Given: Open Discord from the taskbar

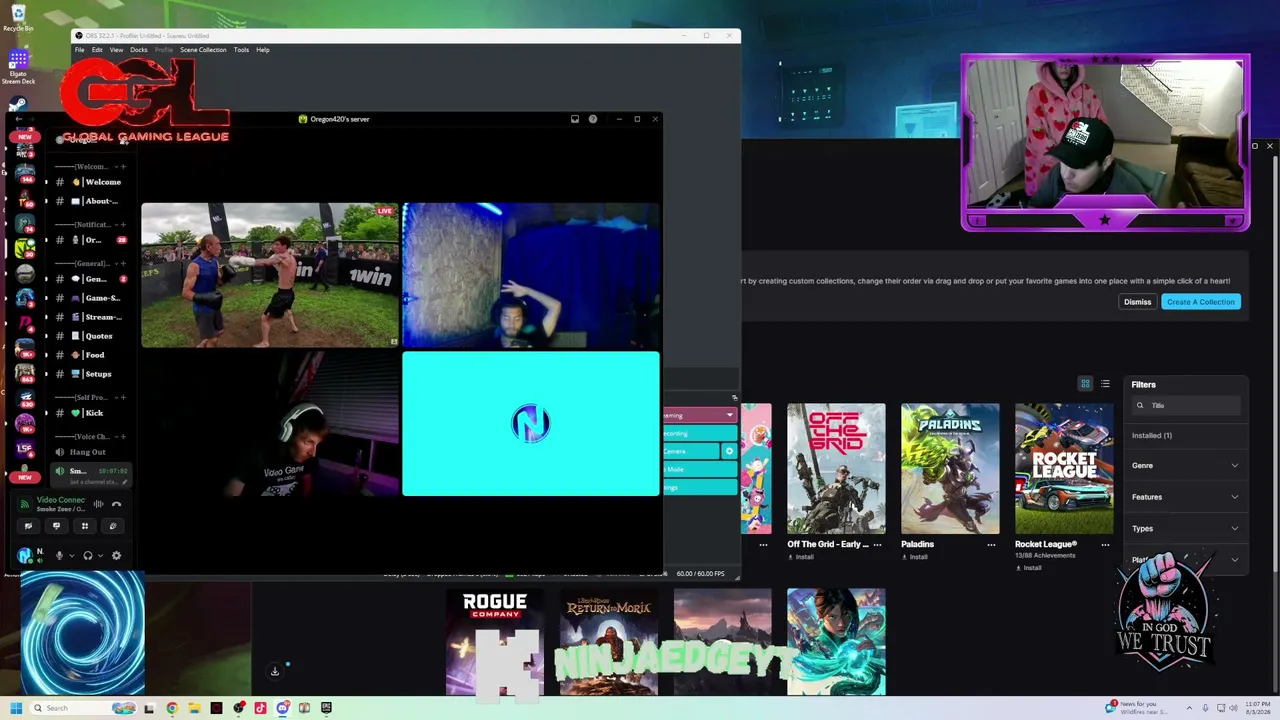Looking at the screenshot, I should 282,708.
